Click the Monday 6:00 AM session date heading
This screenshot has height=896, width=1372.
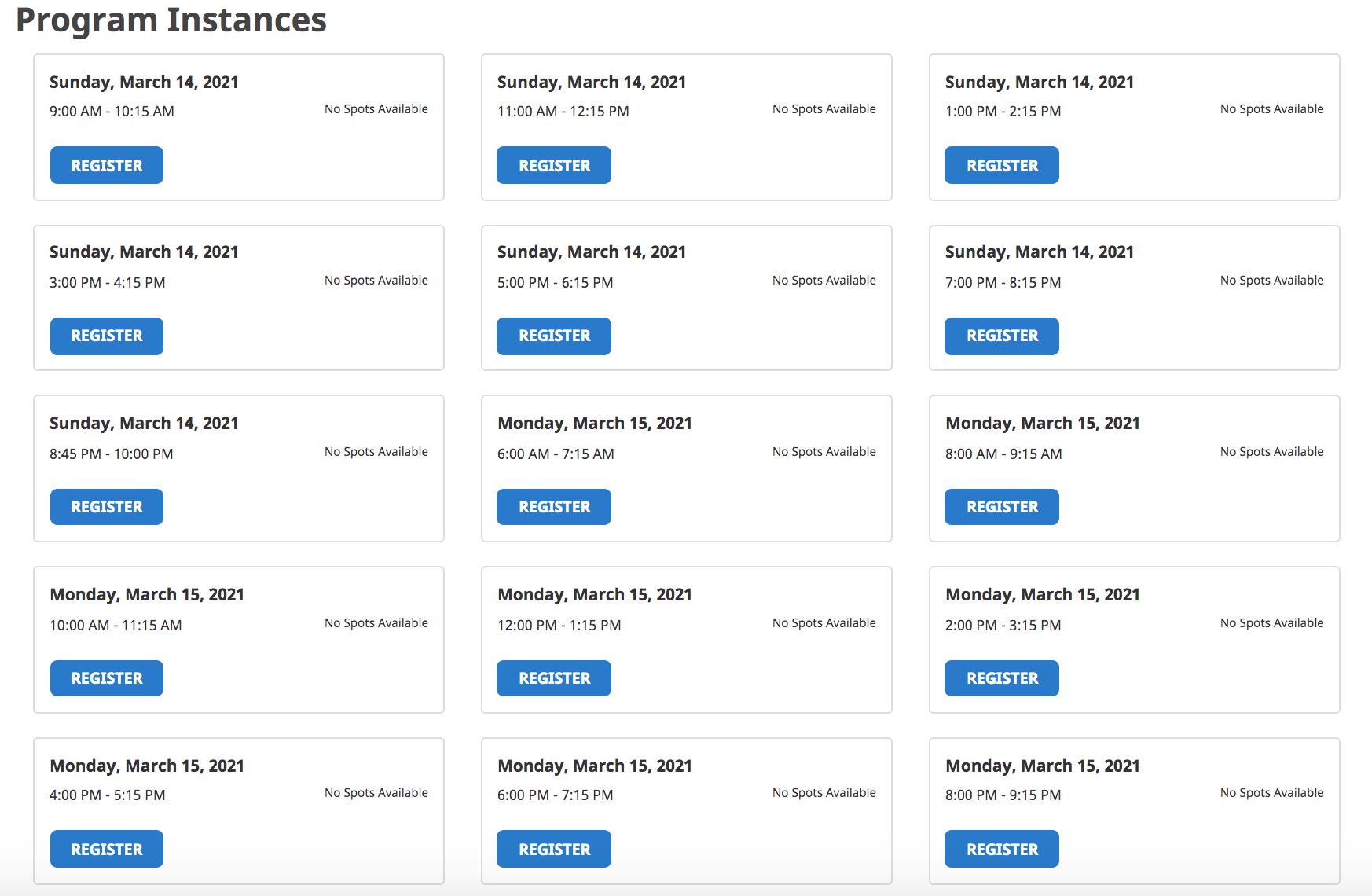point(595,424)
